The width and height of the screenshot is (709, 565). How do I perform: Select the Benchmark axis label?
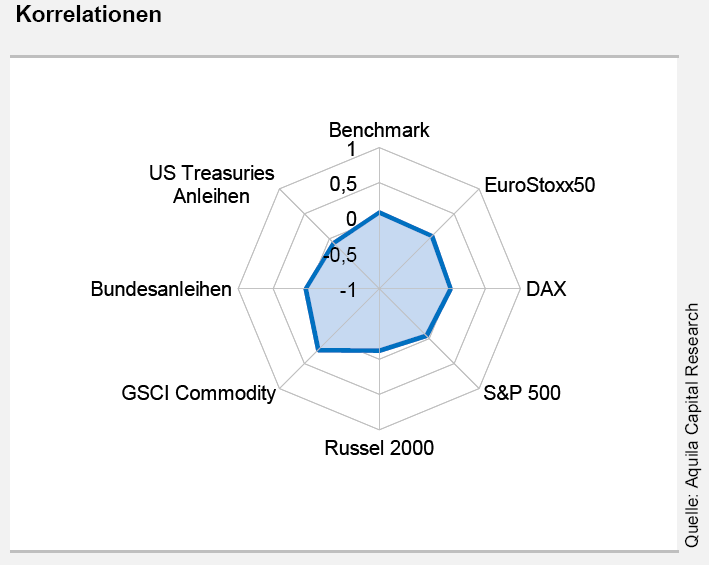pos(379,130)
